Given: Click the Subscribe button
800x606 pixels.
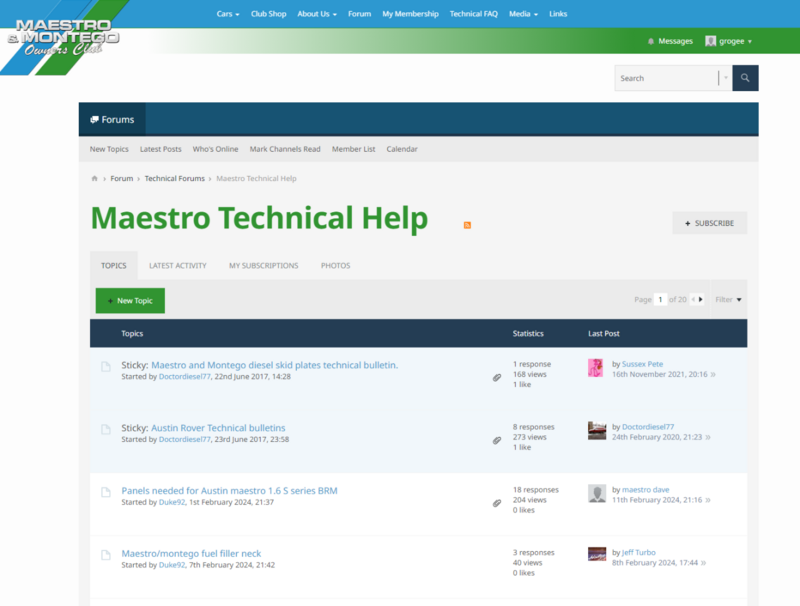Looking at the screenshot, I should 709,223.
